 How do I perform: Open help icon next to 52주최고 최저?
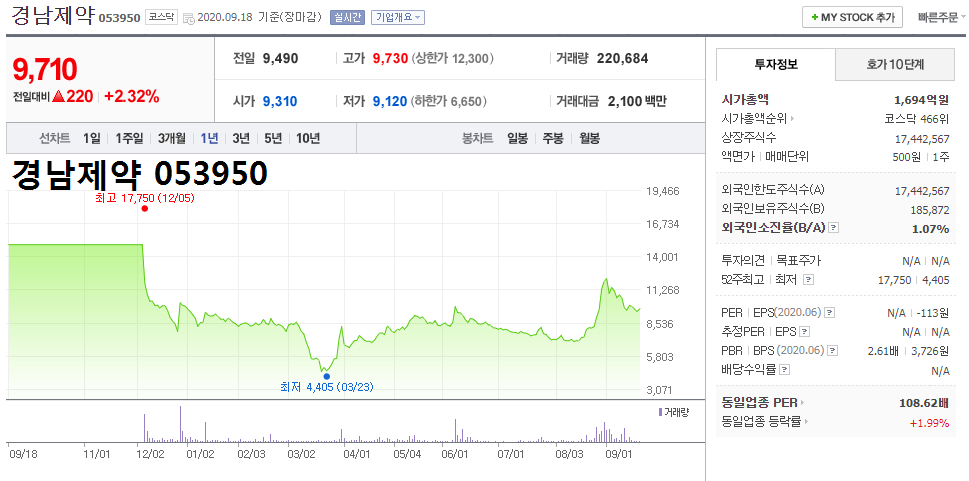click(808, 280)
